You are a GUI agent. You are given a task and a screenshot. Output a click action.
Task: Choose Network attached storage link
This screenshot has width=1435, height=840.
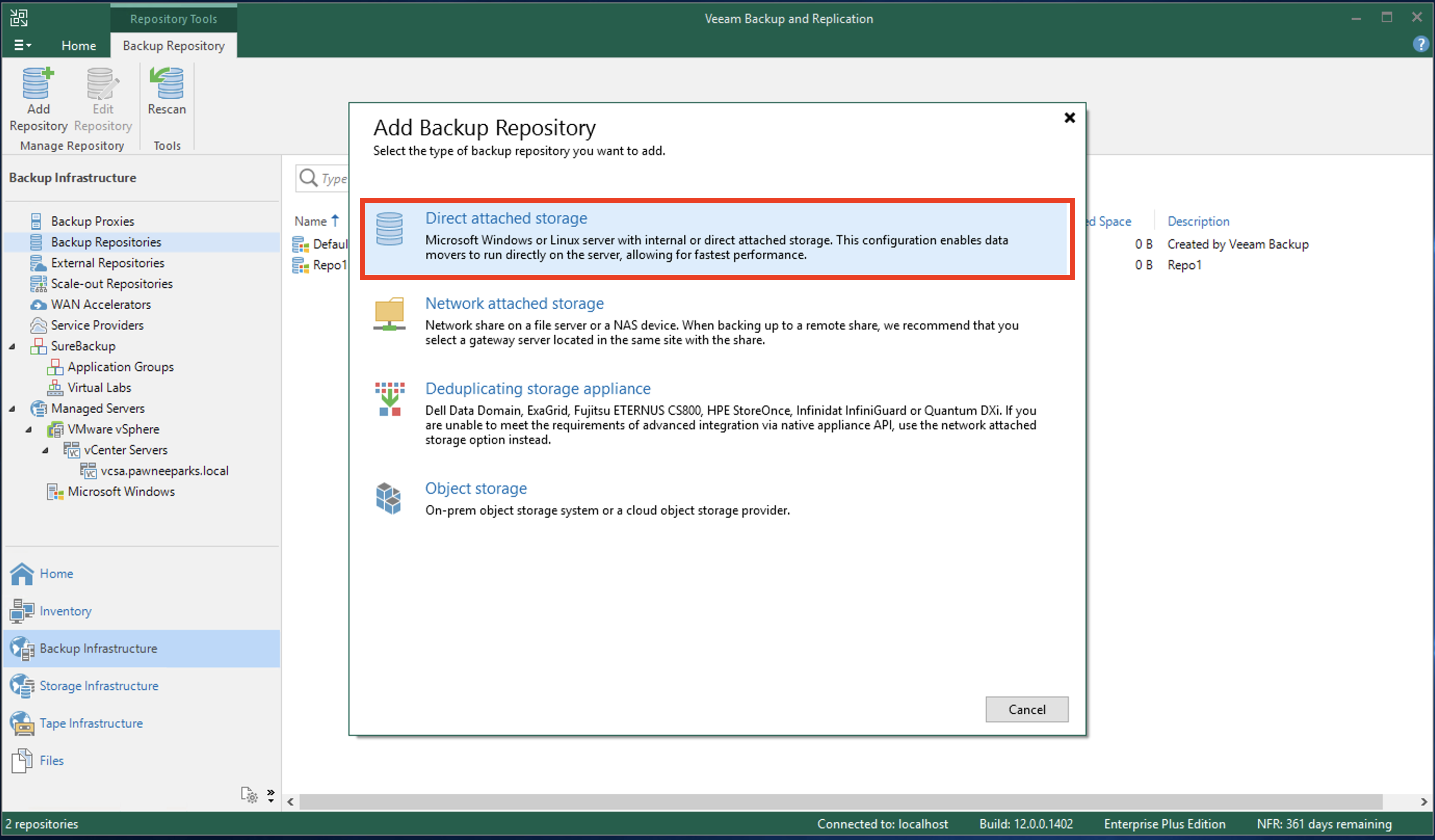click(x=514, y=304)
